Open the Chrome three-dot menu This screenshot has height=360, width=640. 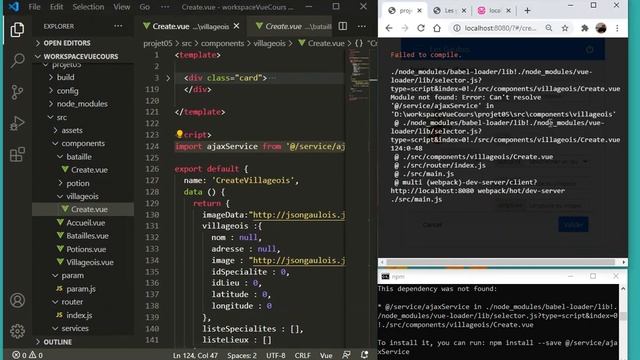pos(617,28)
